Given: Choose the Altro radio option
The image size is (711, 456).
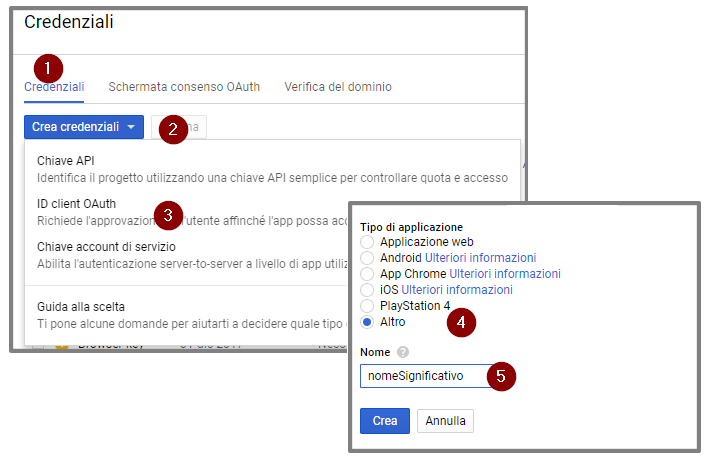Looking at the screenshot, I should point(367,322).
